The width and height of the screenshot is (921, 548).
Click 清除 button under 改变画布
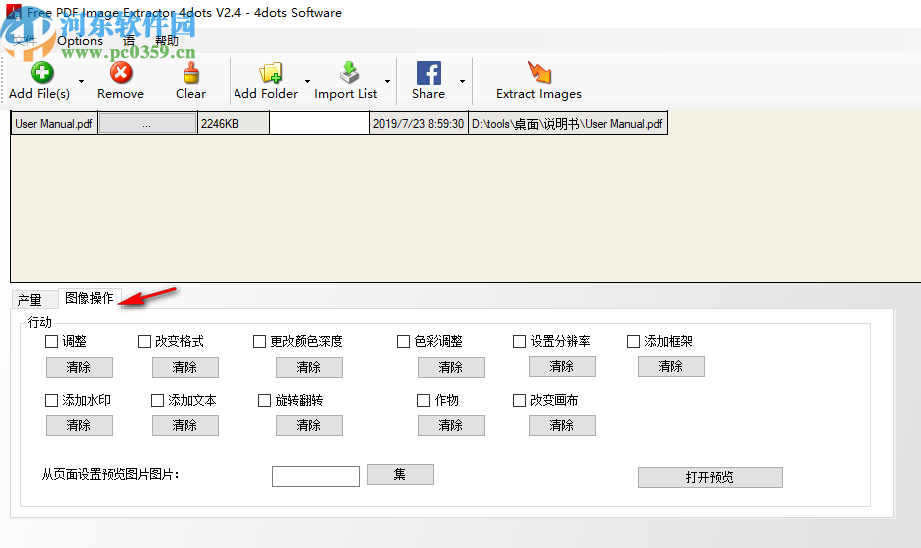tap(562, 425)
